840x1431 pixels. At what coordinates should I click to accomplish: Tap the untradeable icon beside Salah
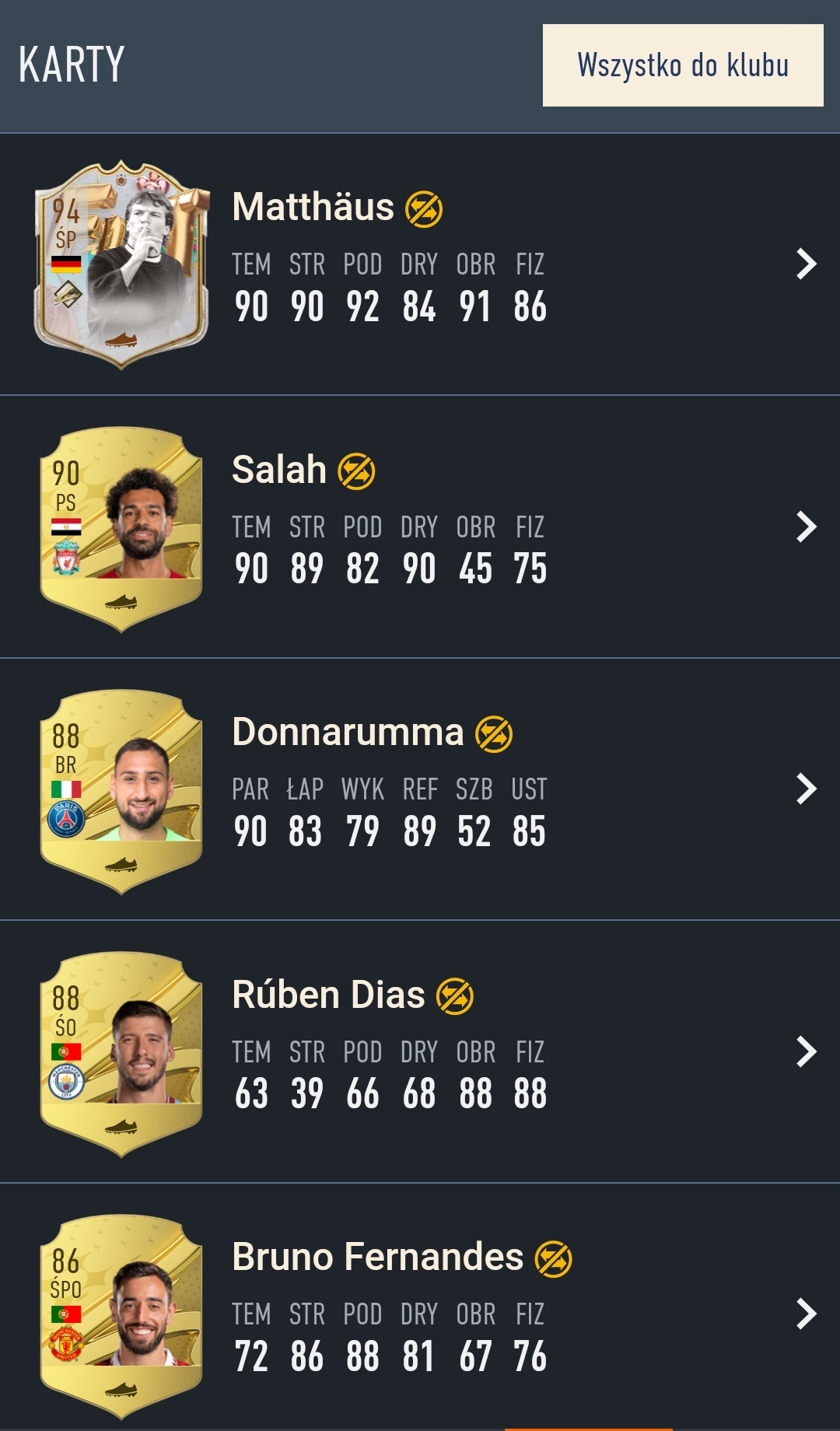click(x=356, y=471)
